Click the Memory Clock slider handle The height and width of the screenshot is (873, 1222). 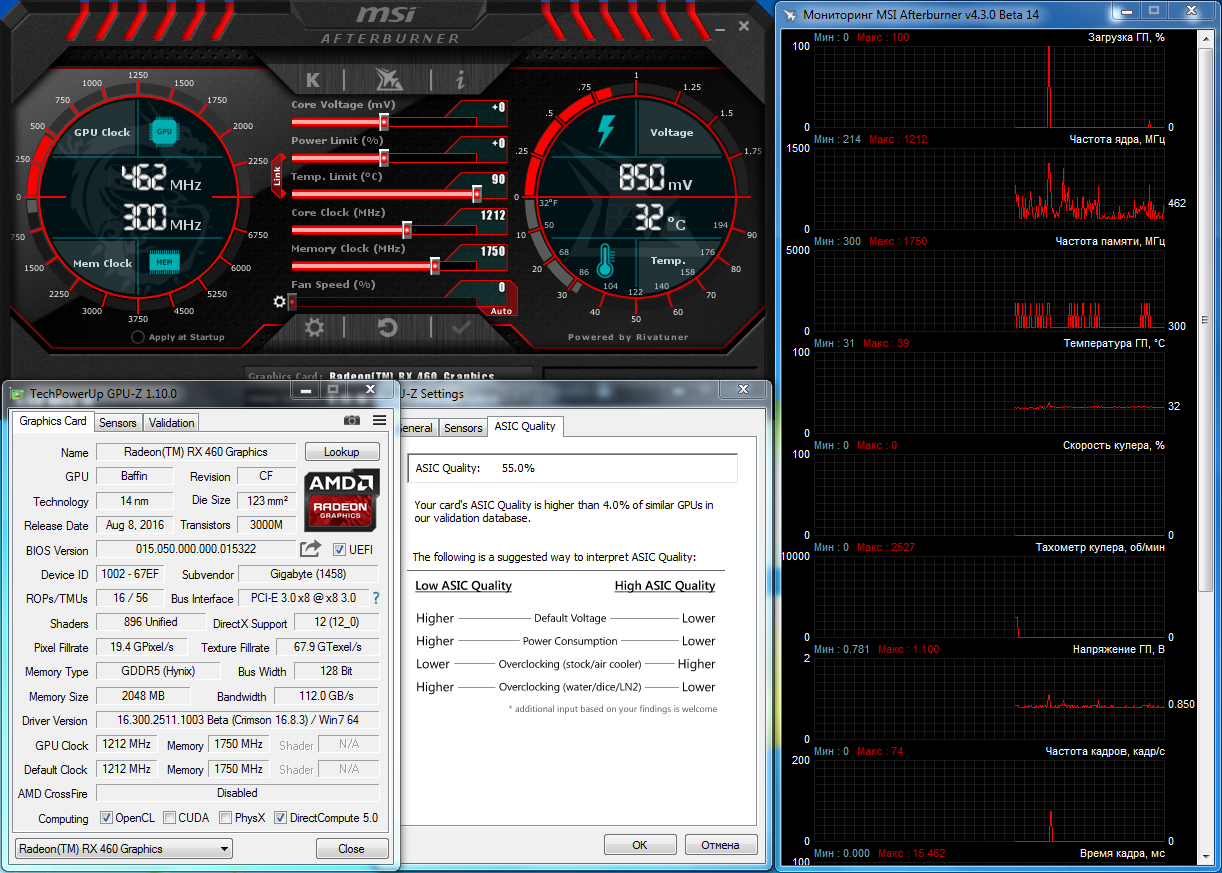(x=435, y=266)
